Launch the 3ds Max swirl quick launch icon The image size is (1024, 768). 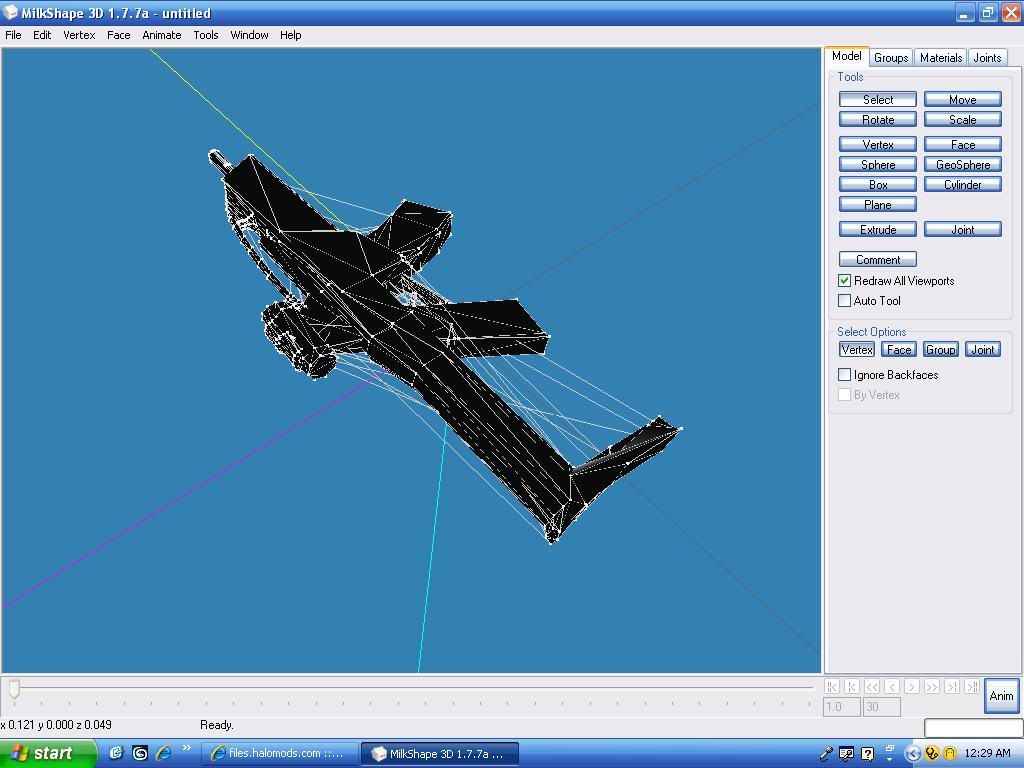140,753
